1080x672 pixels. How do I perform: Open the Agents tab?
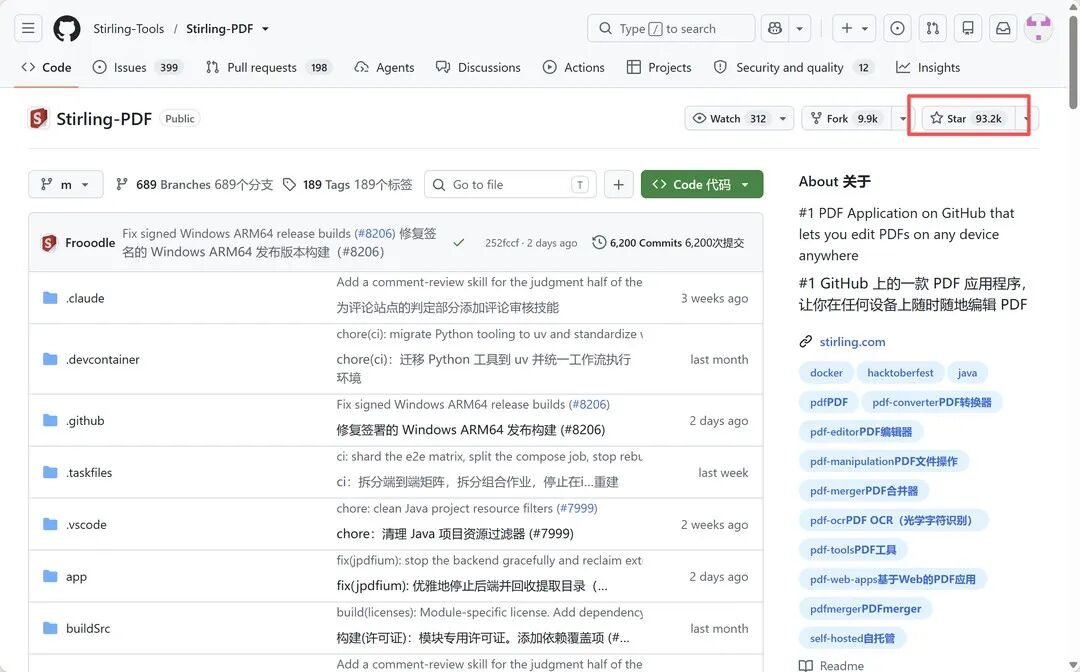pyautogui.click(x=384, y=67)
